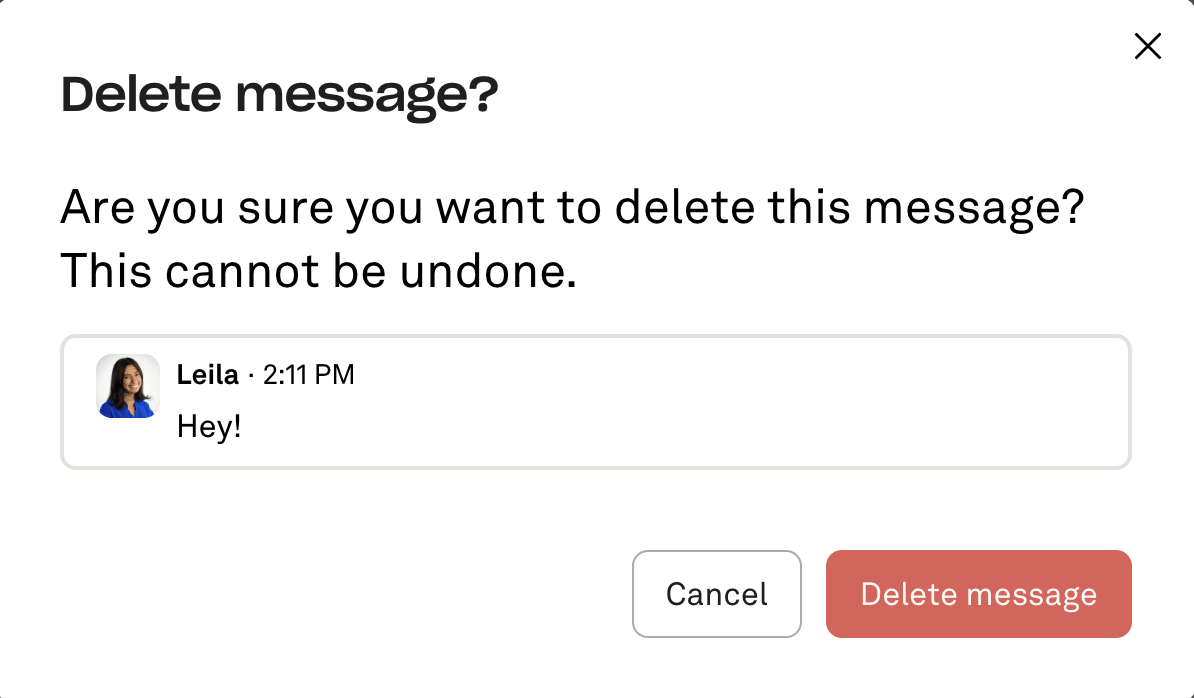This screenshot has height=698, width=1194.
Task: Click Leila's profile avatar photo
Action: [127, 386]
